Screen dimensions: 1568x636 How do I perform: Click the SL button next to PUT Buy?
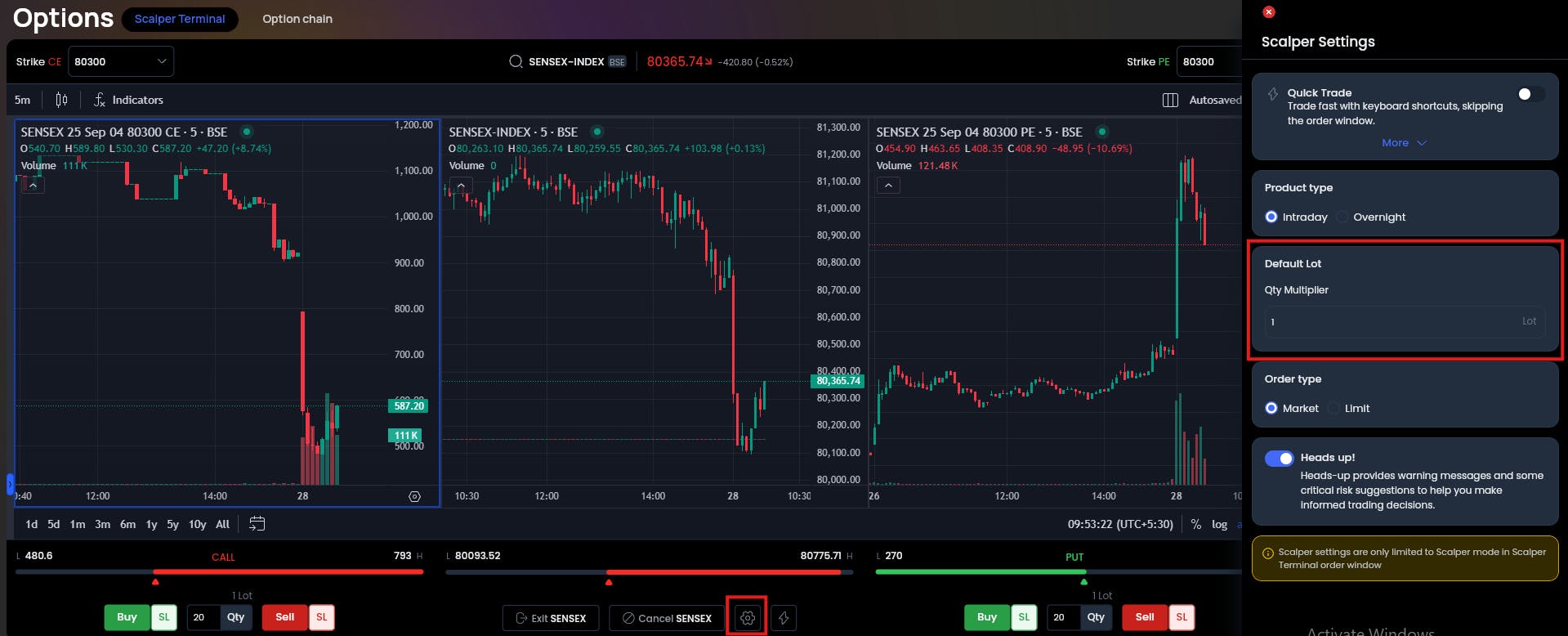click(1024, 617)
